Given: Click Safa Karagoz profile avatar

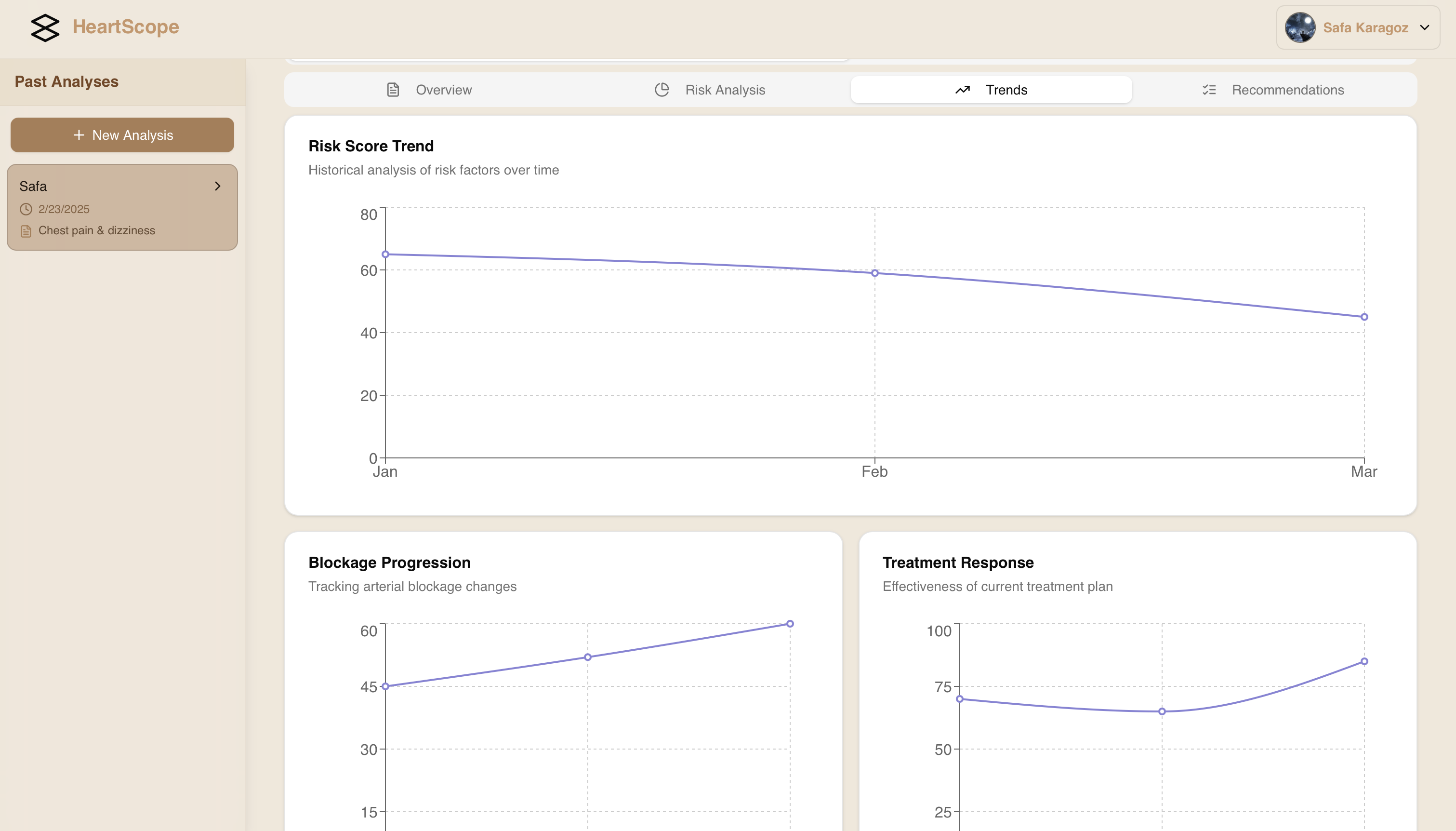Looking at the screenshot, I should (1300, 27).
